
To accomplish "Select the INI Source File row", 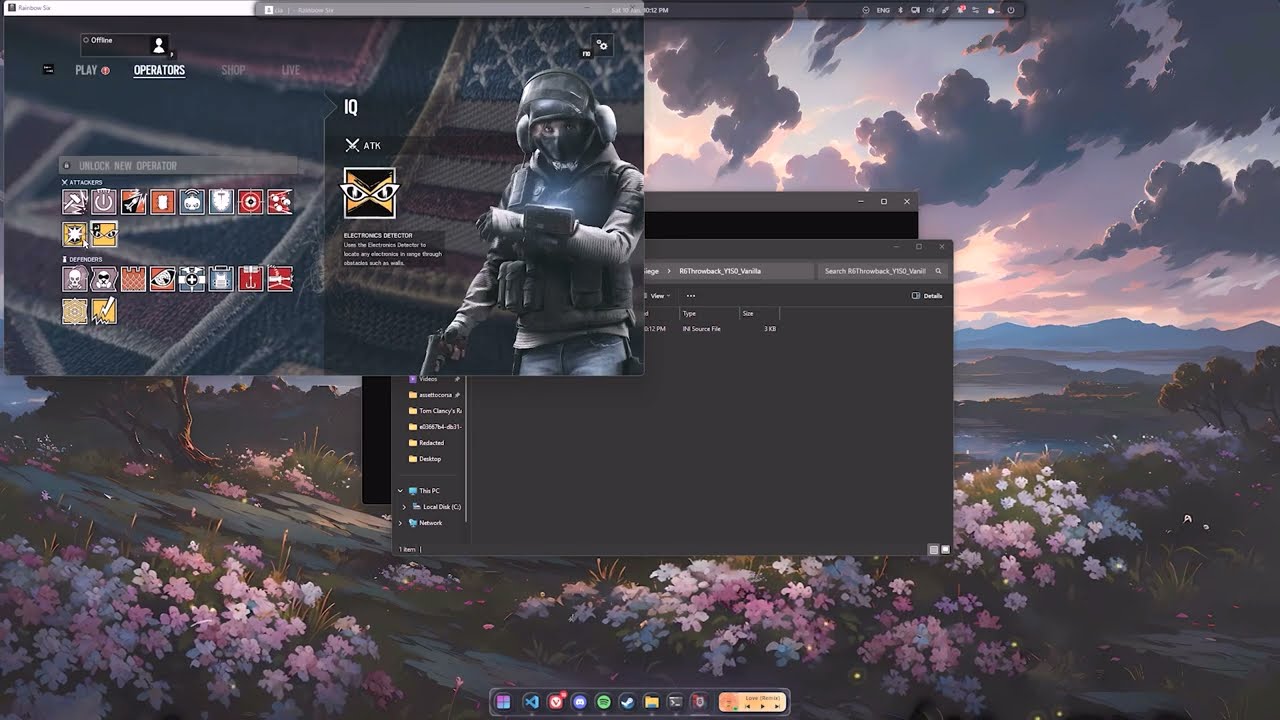I will tap(712, 329).
